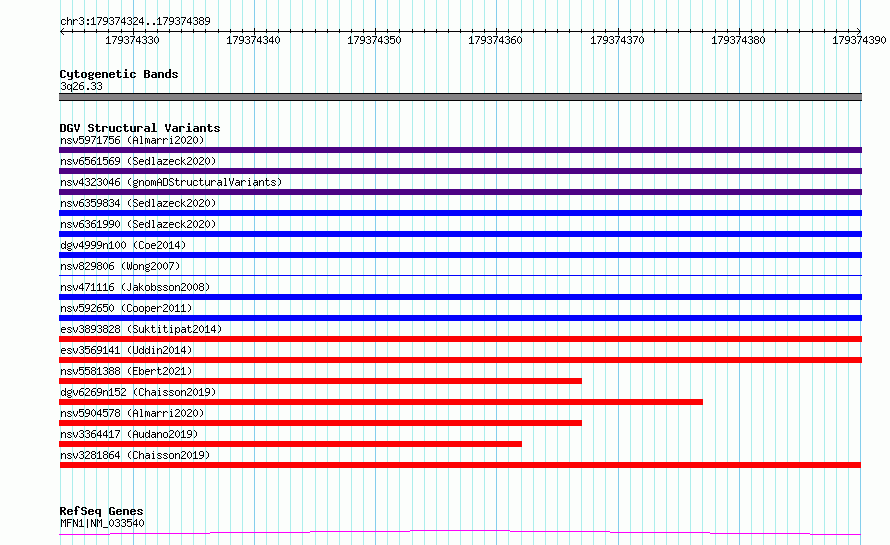Select the blue bar under dgv4999n100

coord(460,255)
